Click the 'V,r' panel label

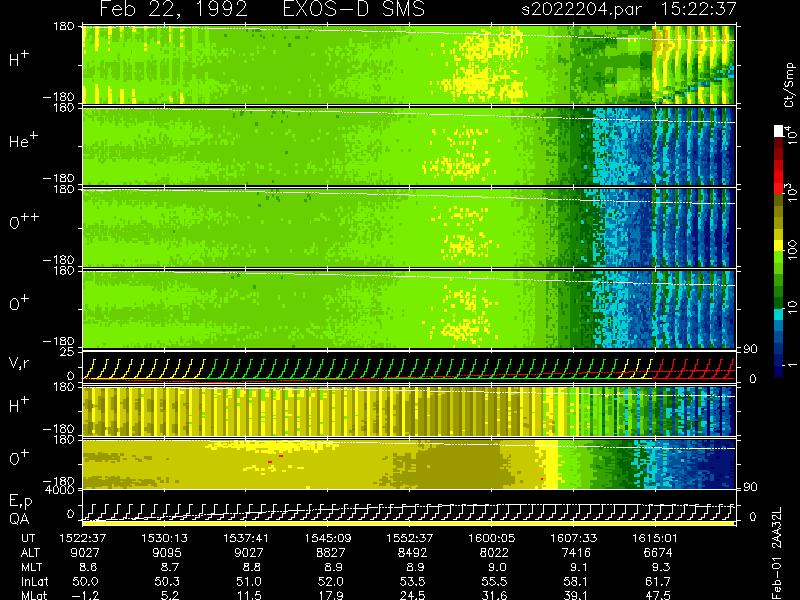coord(19,363)
